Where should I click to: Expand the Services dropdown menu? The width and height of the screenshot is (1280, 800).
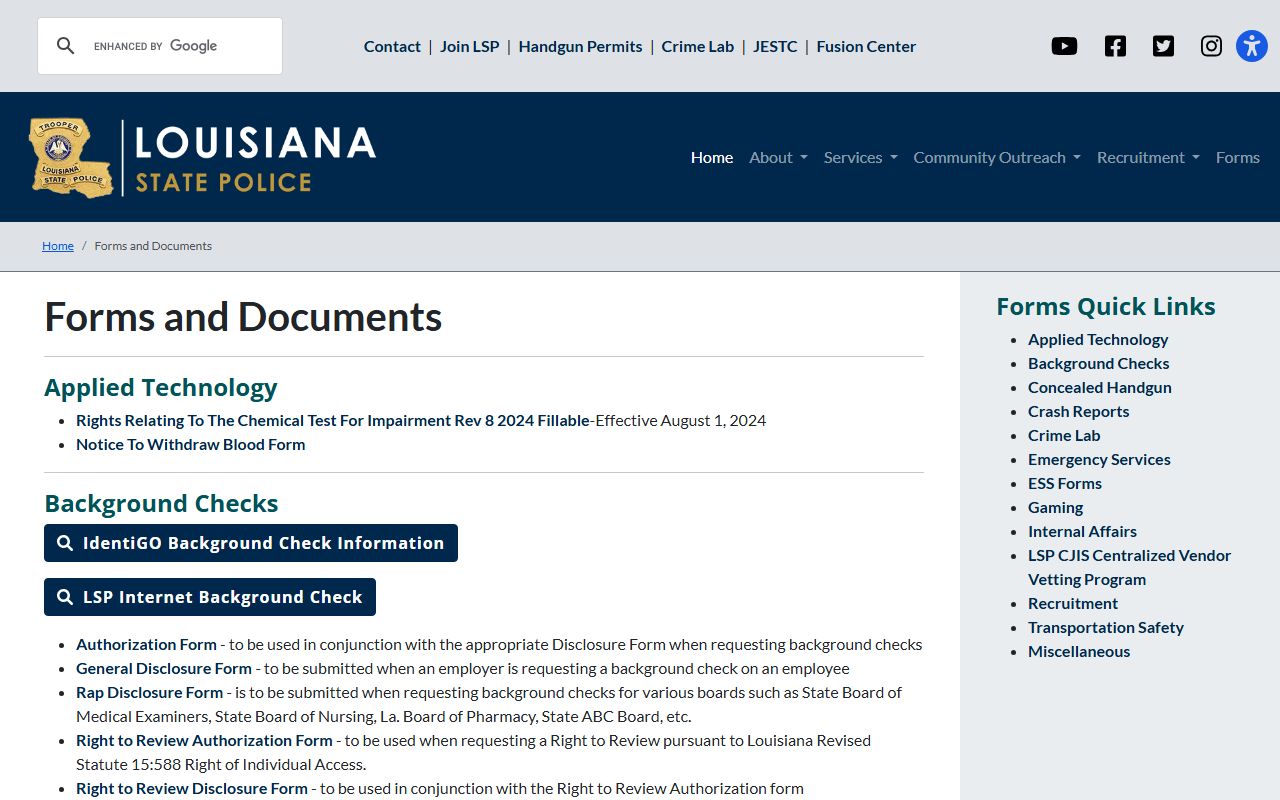coord(861,157)
